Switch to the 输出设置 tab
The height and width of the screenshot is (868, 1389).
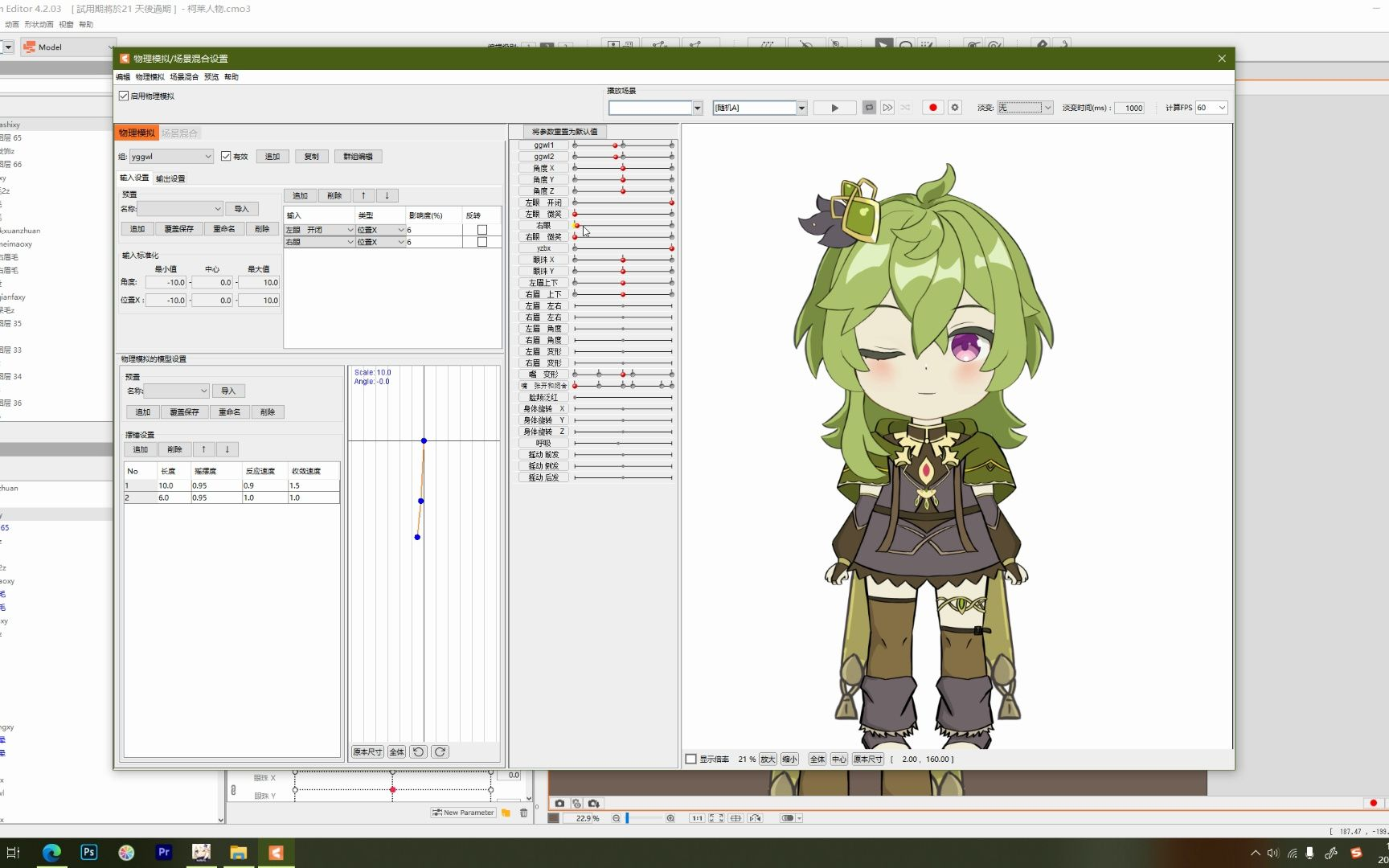coord(170,178)
